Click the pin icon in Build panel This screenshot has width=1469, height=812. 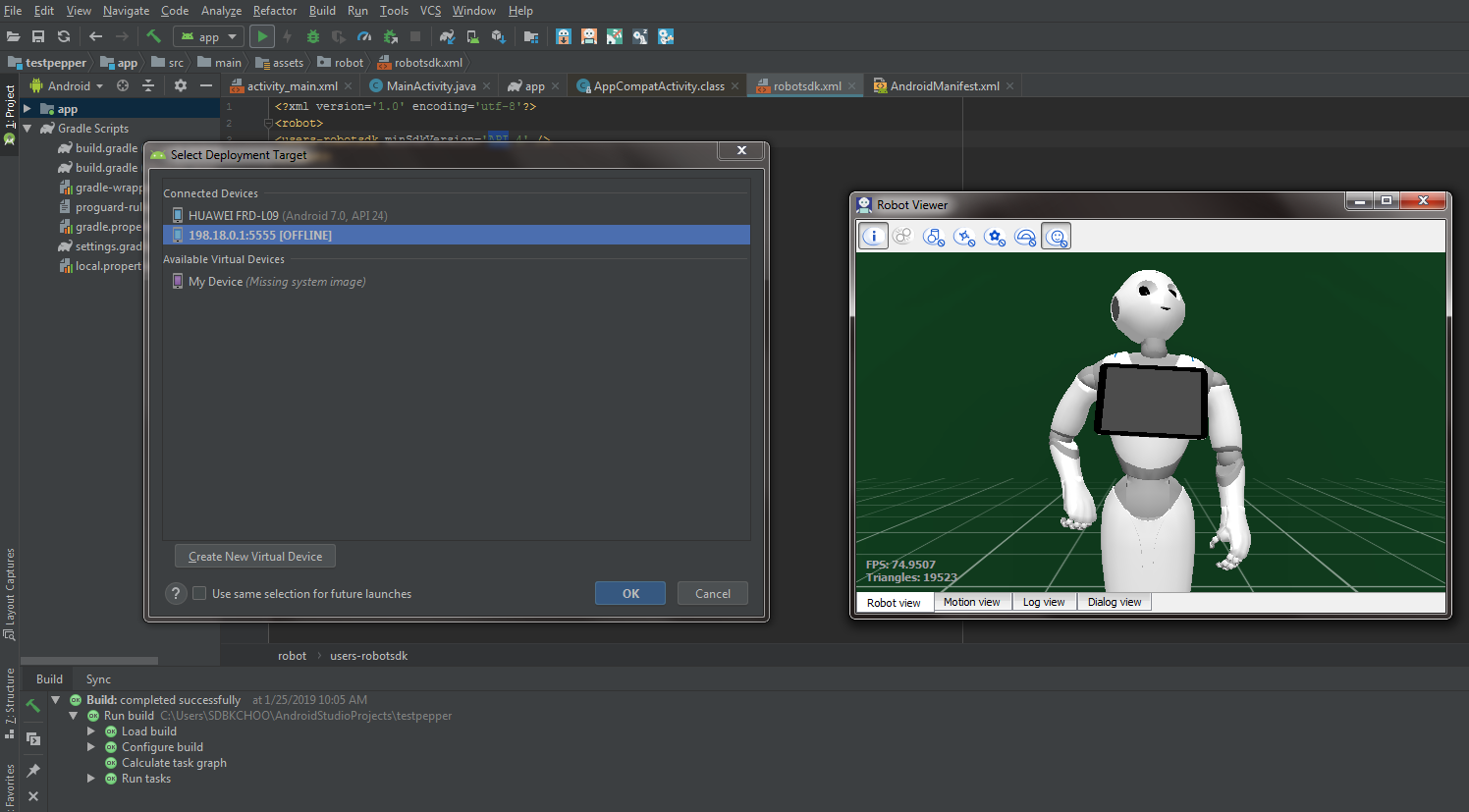point(33,770)
